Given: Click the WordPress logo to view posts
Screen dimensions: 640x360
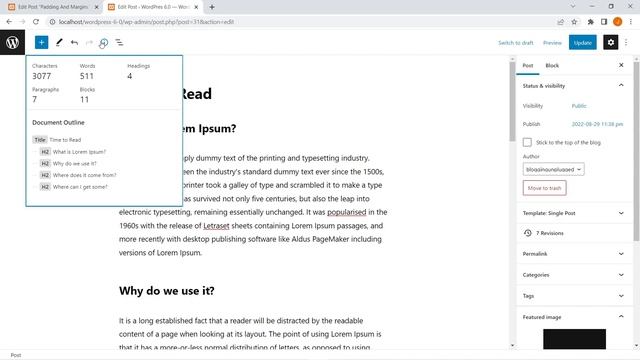Looking at the screenshot, I should click(x=12, y=42).
